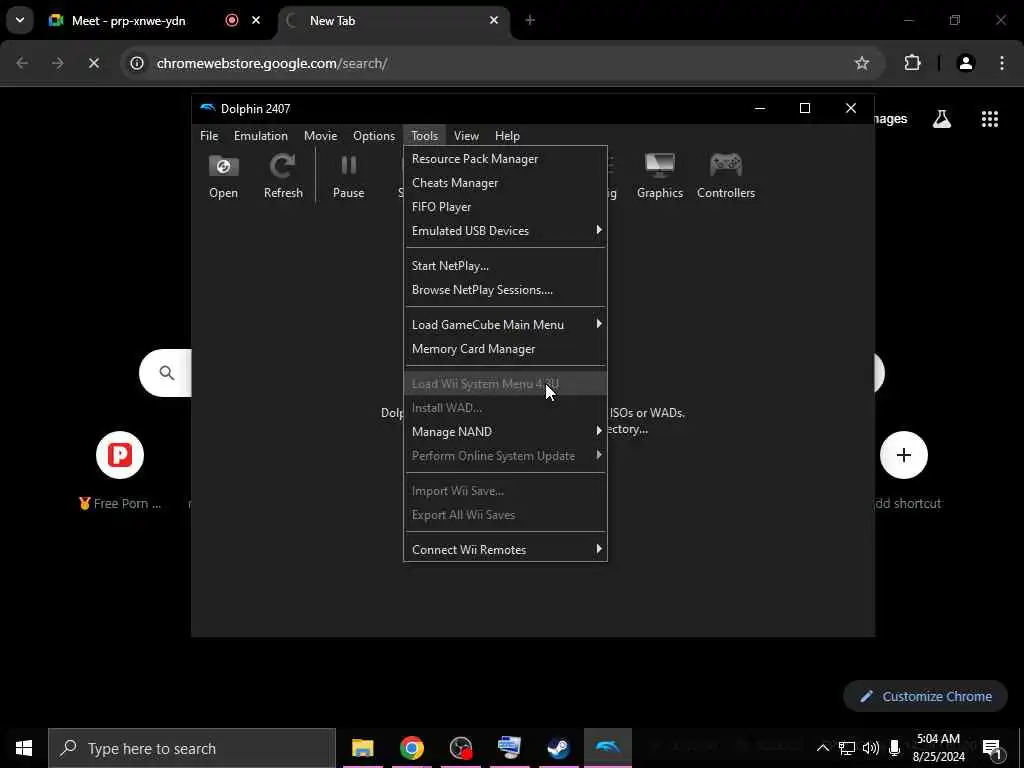Show hidden system tray icons chevron
The width and height of the screenshot is (1024, 768).
pyautogui.click(x=823, y=748)
